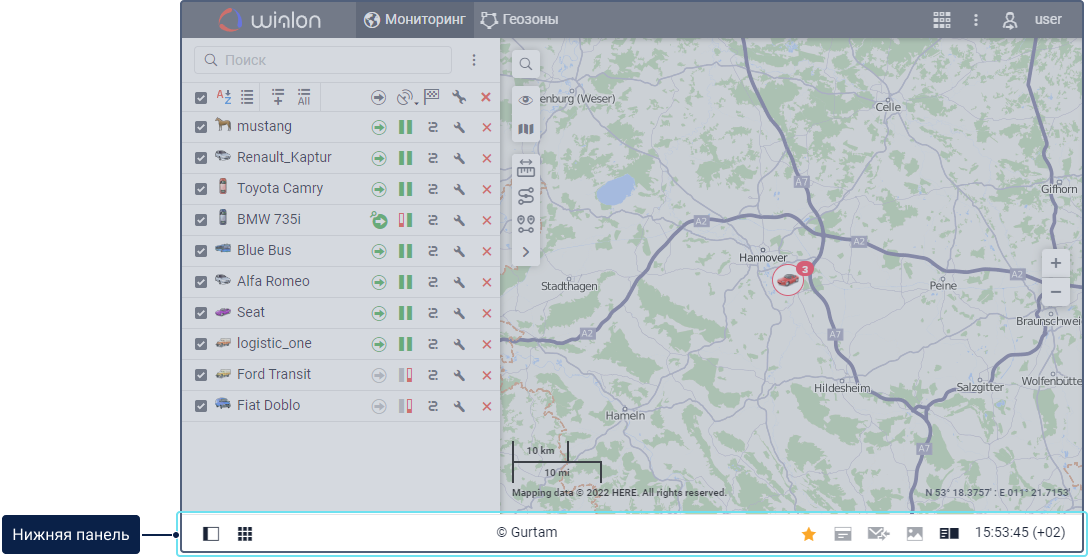Click Fiat Doblo motion state icon

pos(405,406)
